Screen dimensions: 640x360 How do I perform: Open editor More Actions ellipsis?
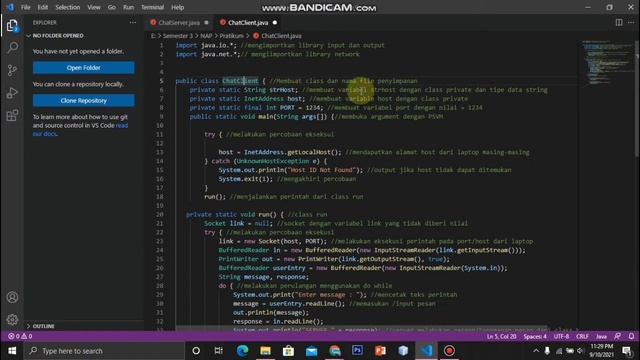tap(631, 22)
